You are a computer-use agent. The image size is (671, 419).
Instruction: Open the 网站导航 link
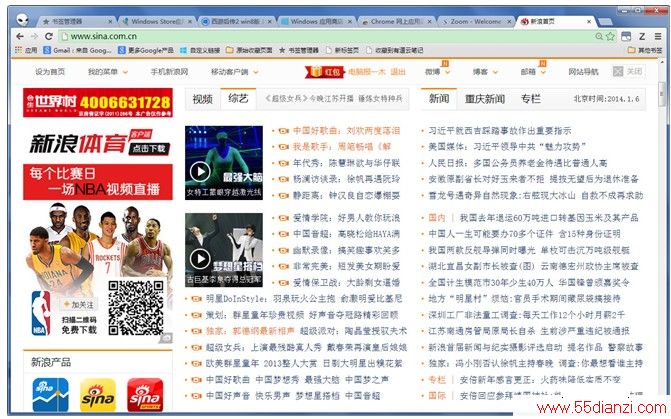[583, 71]
